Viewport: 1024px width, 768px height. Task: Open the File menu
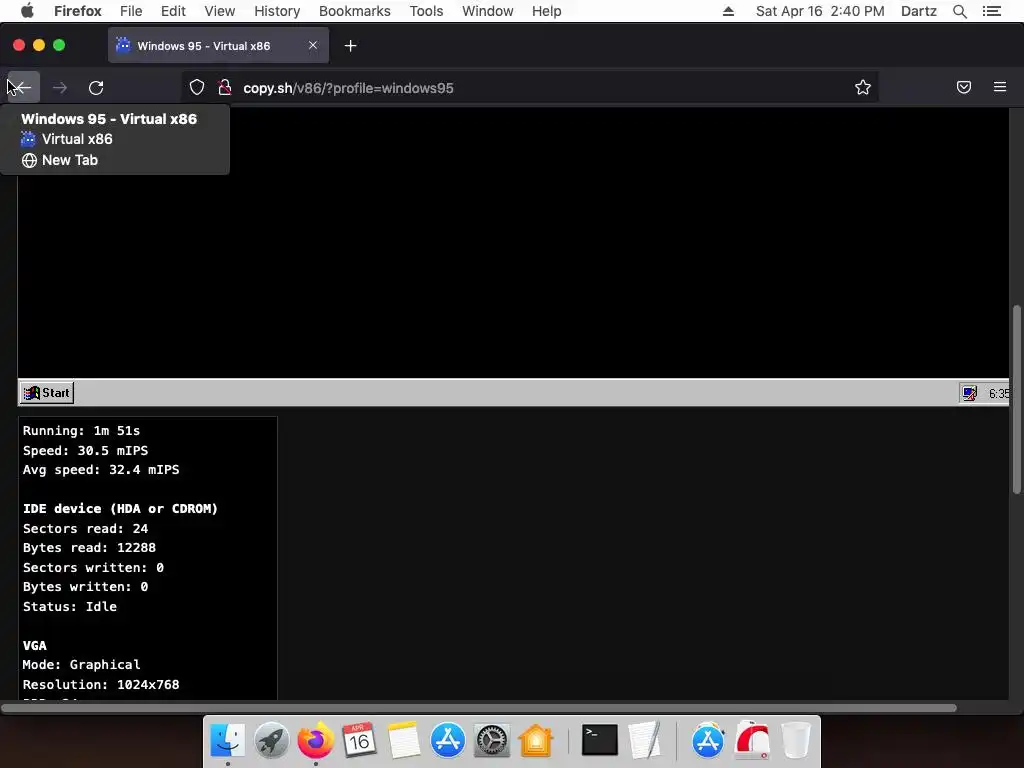[131, 11]
